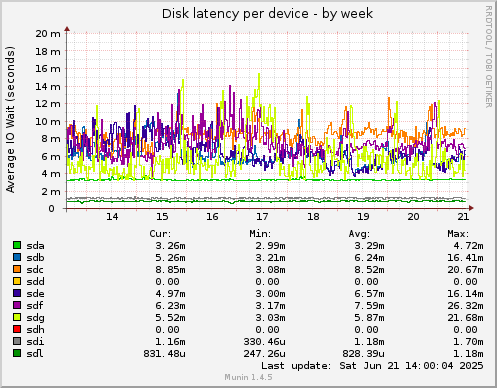Click sdf max value 26.32m
Screen dimensions: 497x388
[x=465, y=306]
